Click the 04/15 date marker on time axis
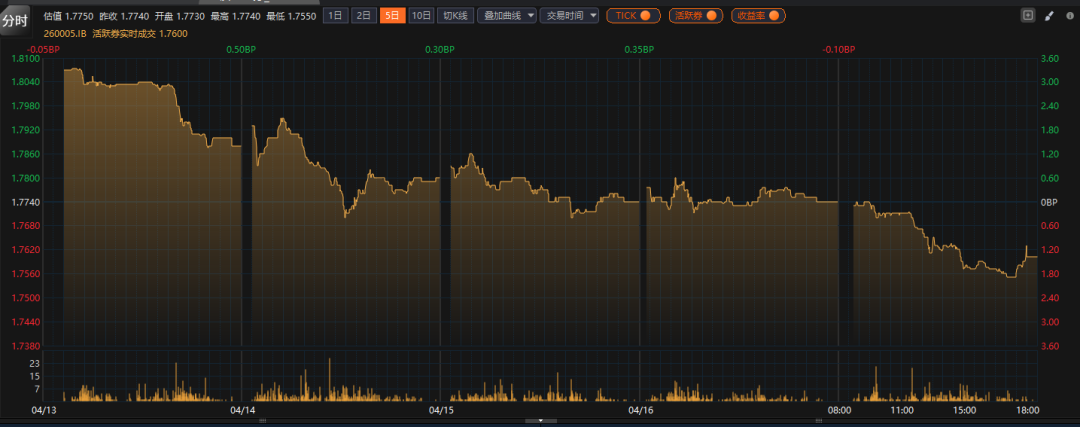 pos(441,410)
